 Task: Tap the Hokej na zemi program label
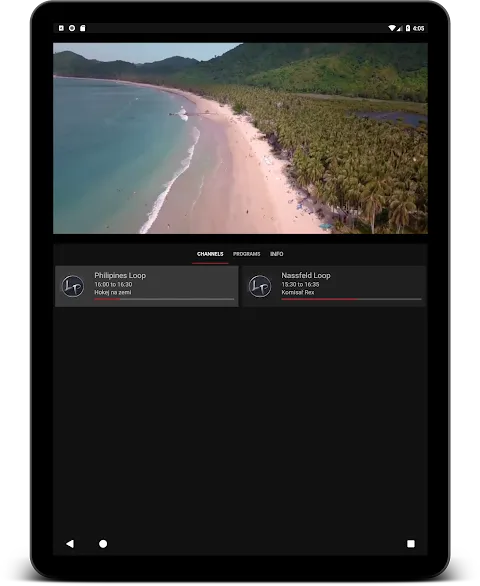(113, 292)
